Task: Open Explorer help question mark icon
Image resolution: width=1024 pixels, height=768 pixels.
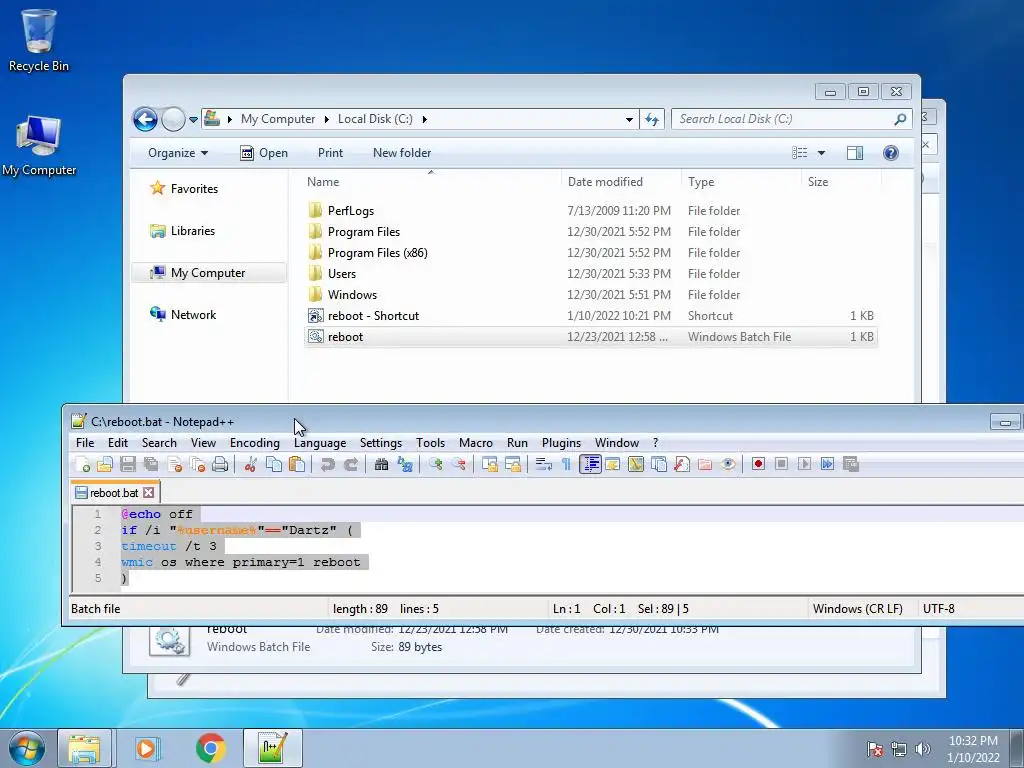Action: 891,153
